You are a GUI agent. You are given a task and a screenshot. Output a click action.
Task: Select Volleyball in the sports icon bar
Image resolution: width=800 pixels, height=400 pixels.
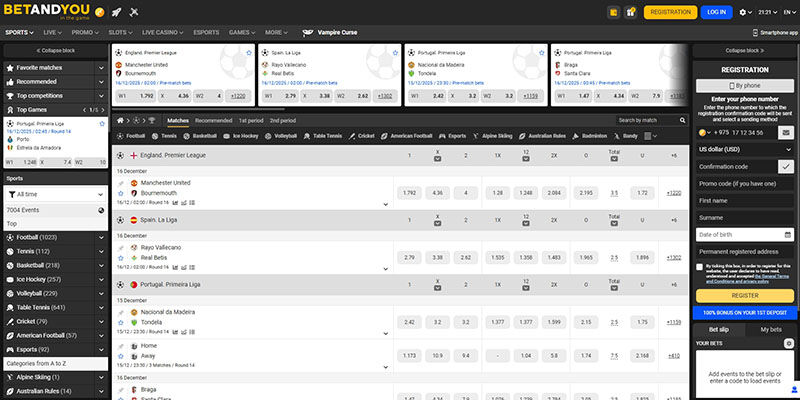[281, 136]
